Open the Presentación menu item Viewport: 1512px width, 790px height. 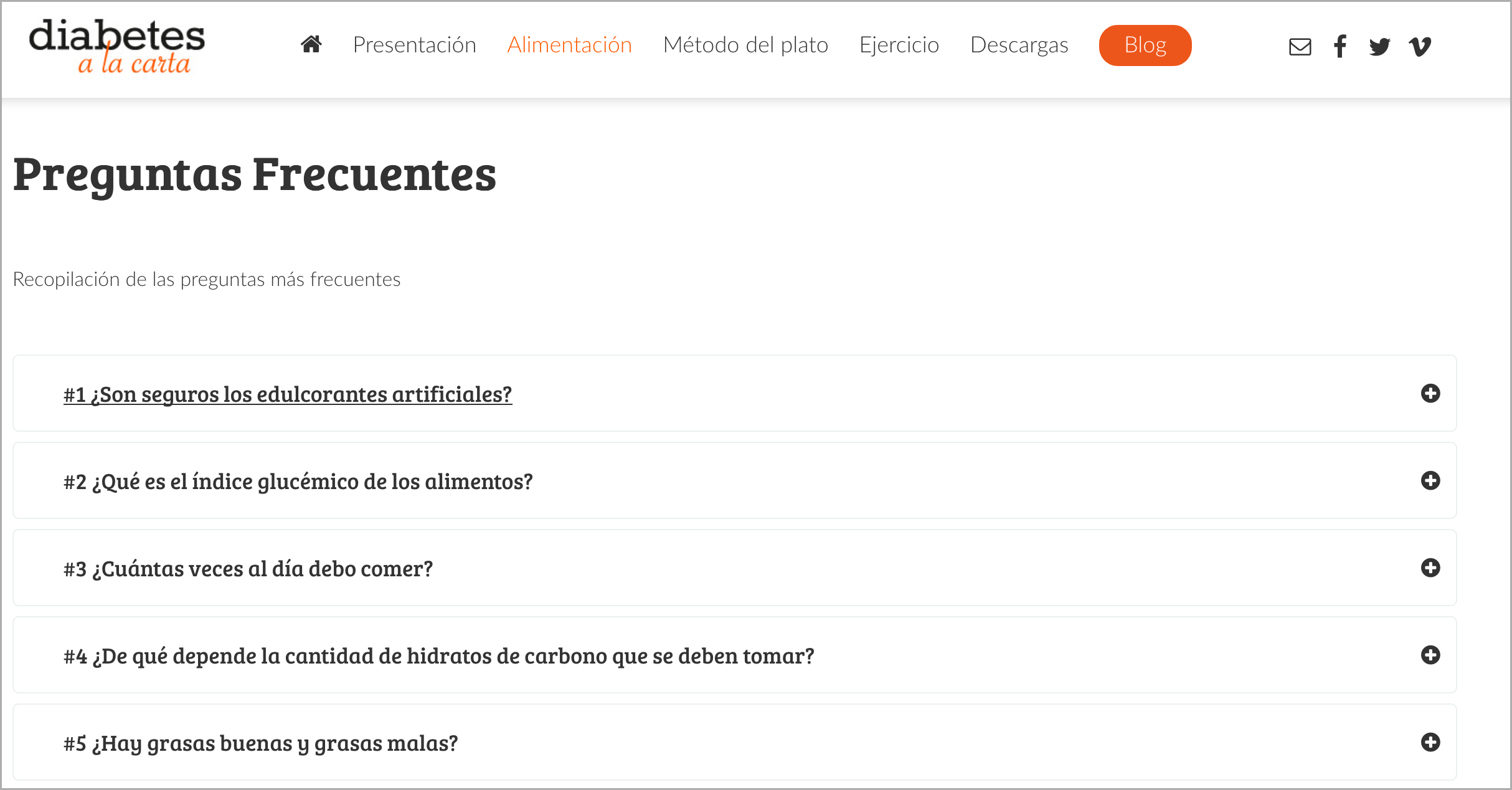pos(414,45)
